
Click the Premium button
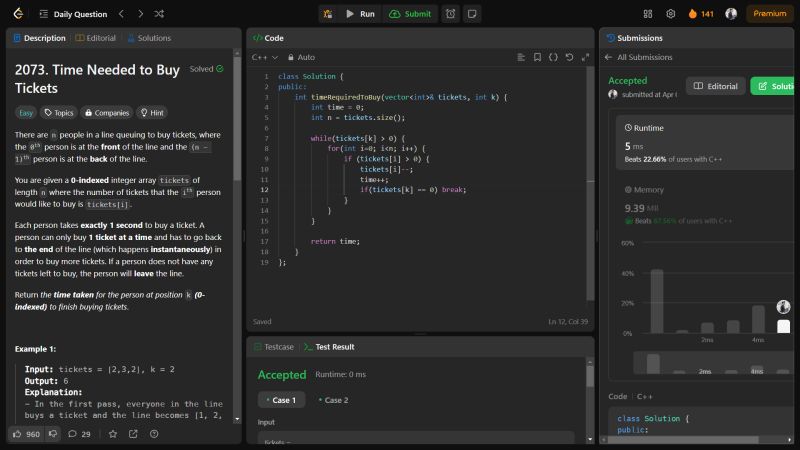click(x=769, y=14)
